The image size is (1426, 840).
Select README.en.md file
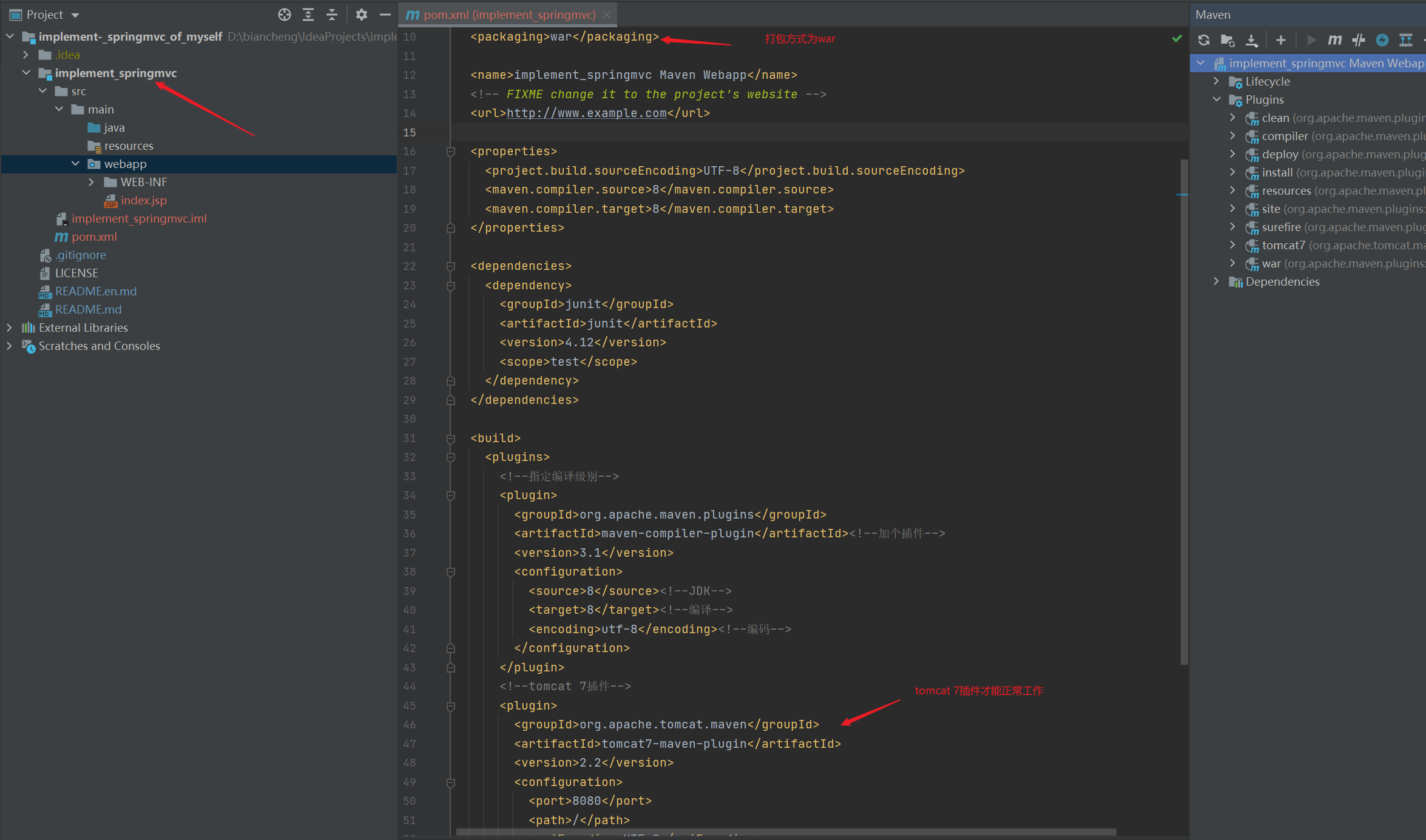(96, 291)
